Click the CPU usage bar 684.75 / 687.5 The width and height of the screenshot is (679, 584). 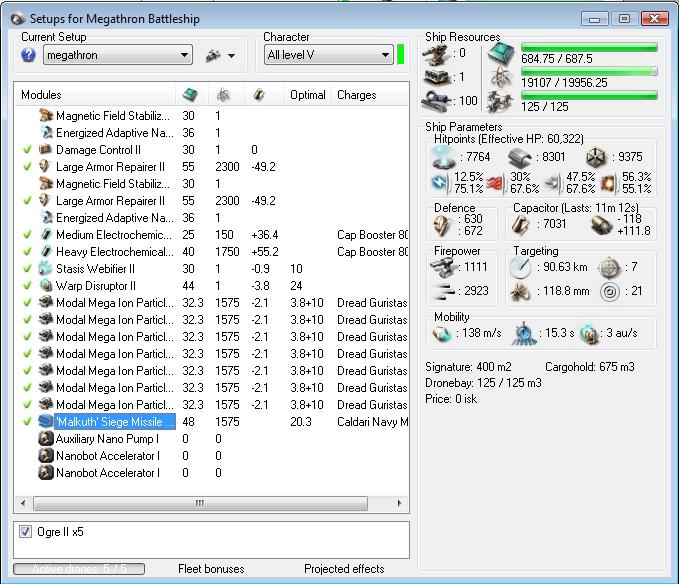click(x=589, y=48)
